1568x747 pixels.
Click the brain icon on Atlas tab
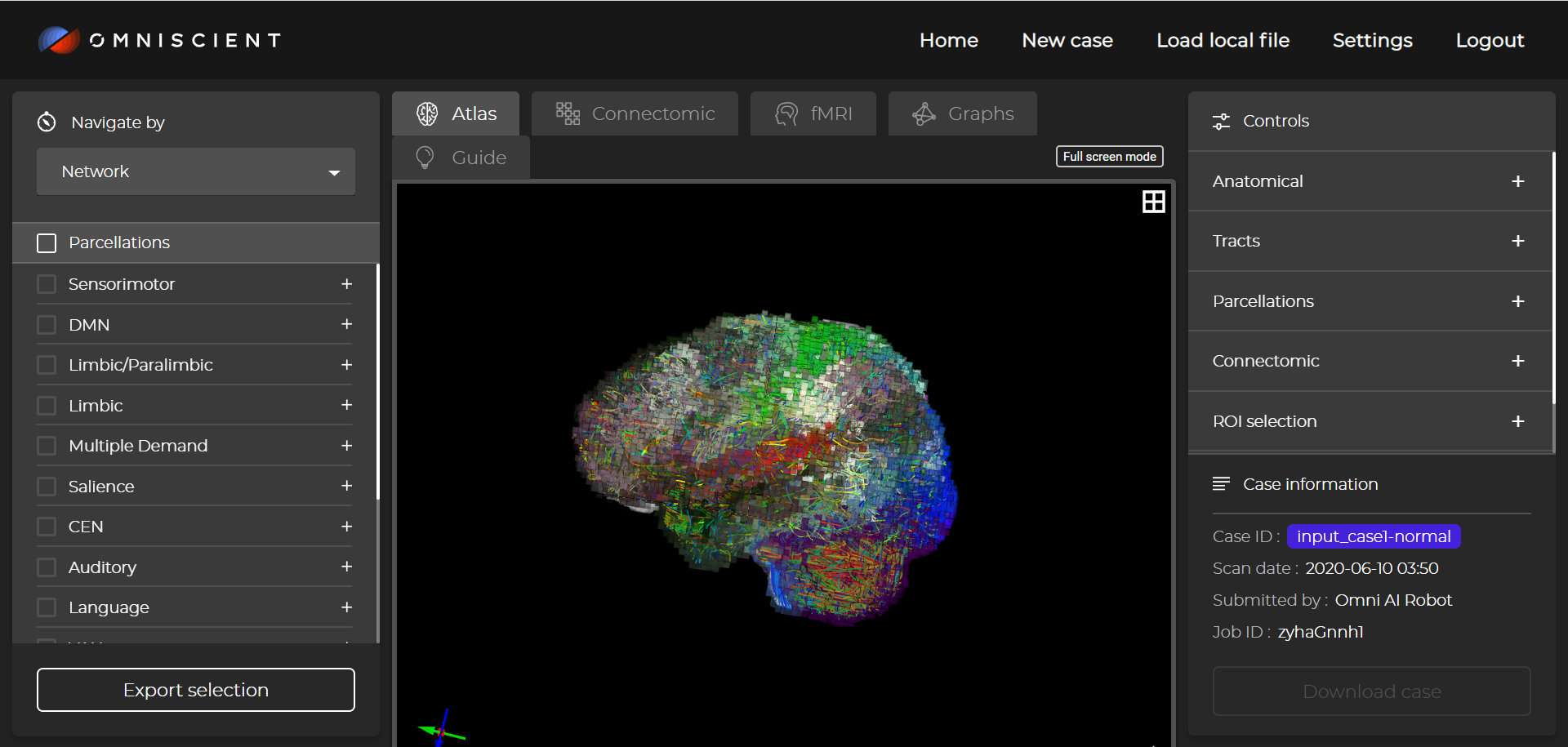click(x=427, y=114)
